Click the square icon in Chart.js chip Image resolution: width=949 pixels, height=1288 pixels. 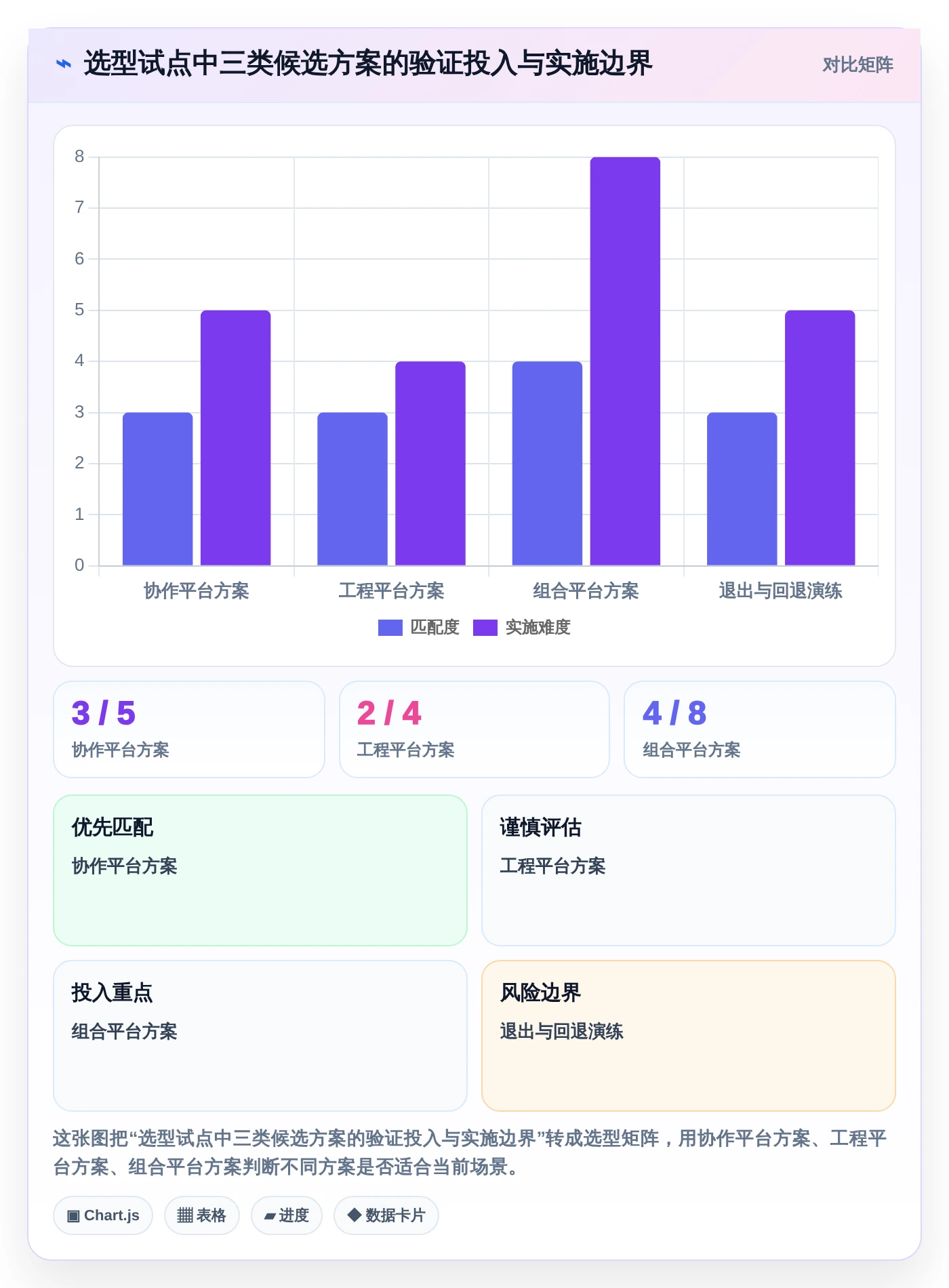73,1215
